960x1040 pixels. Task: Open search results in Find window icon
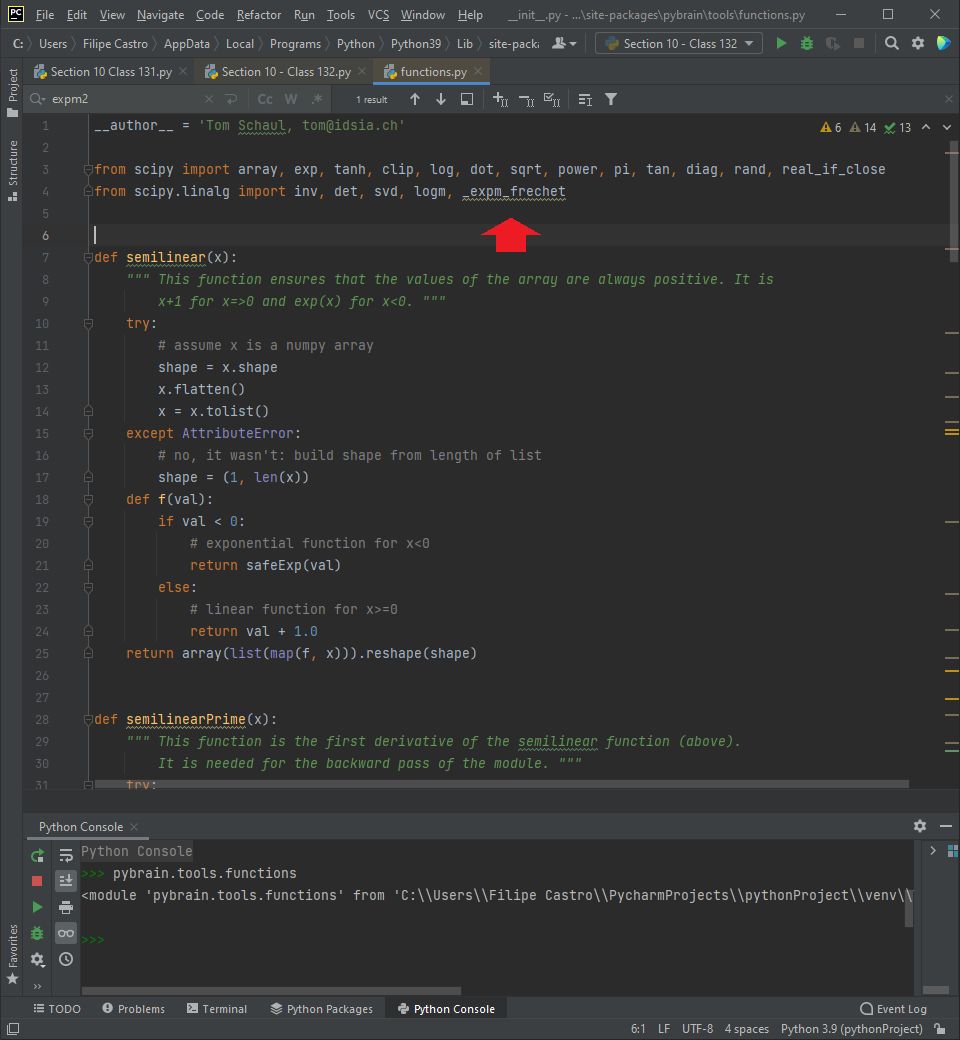466,99
